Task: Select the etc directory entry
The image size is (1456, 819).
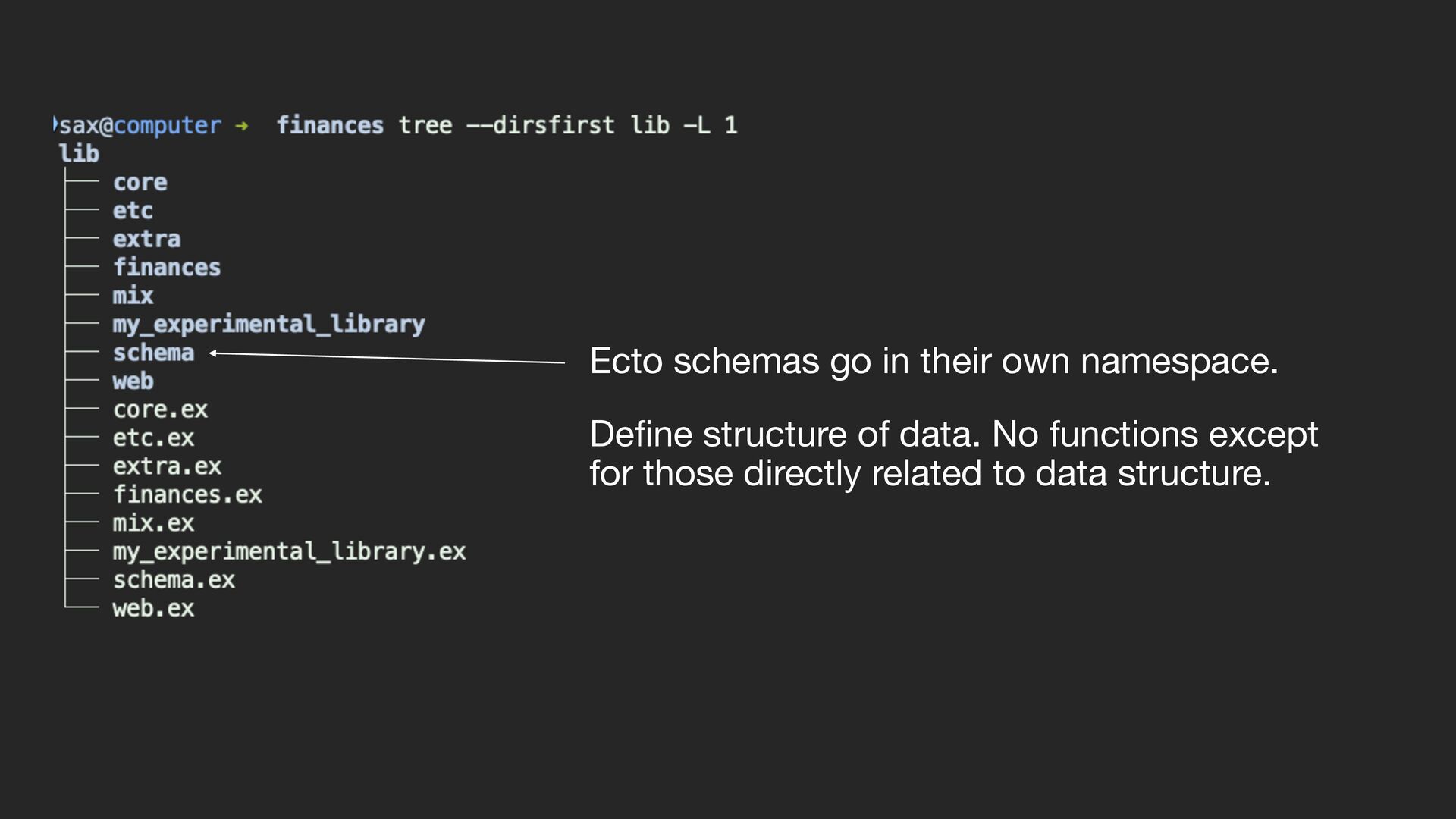Action: 133,211
